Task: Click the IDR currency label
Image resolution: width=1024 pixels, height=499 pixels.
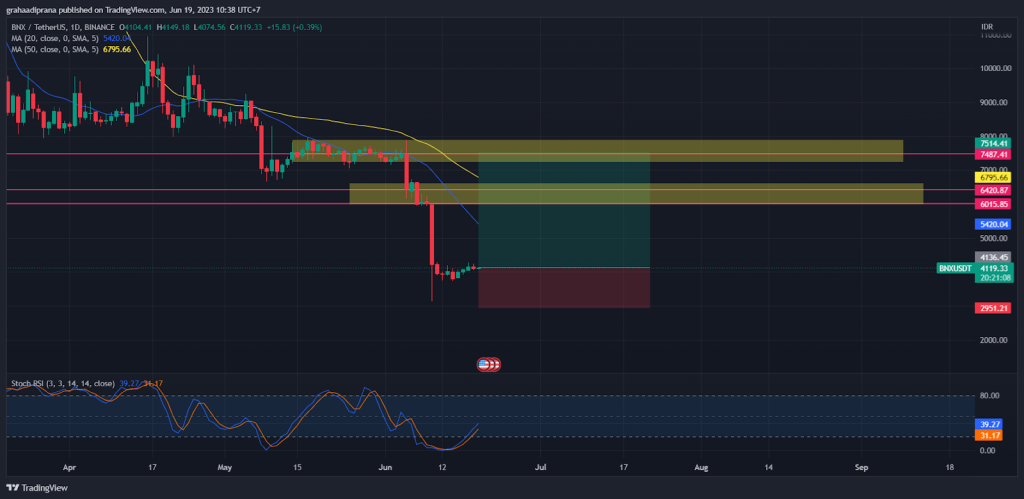Action: pos(987,27)
